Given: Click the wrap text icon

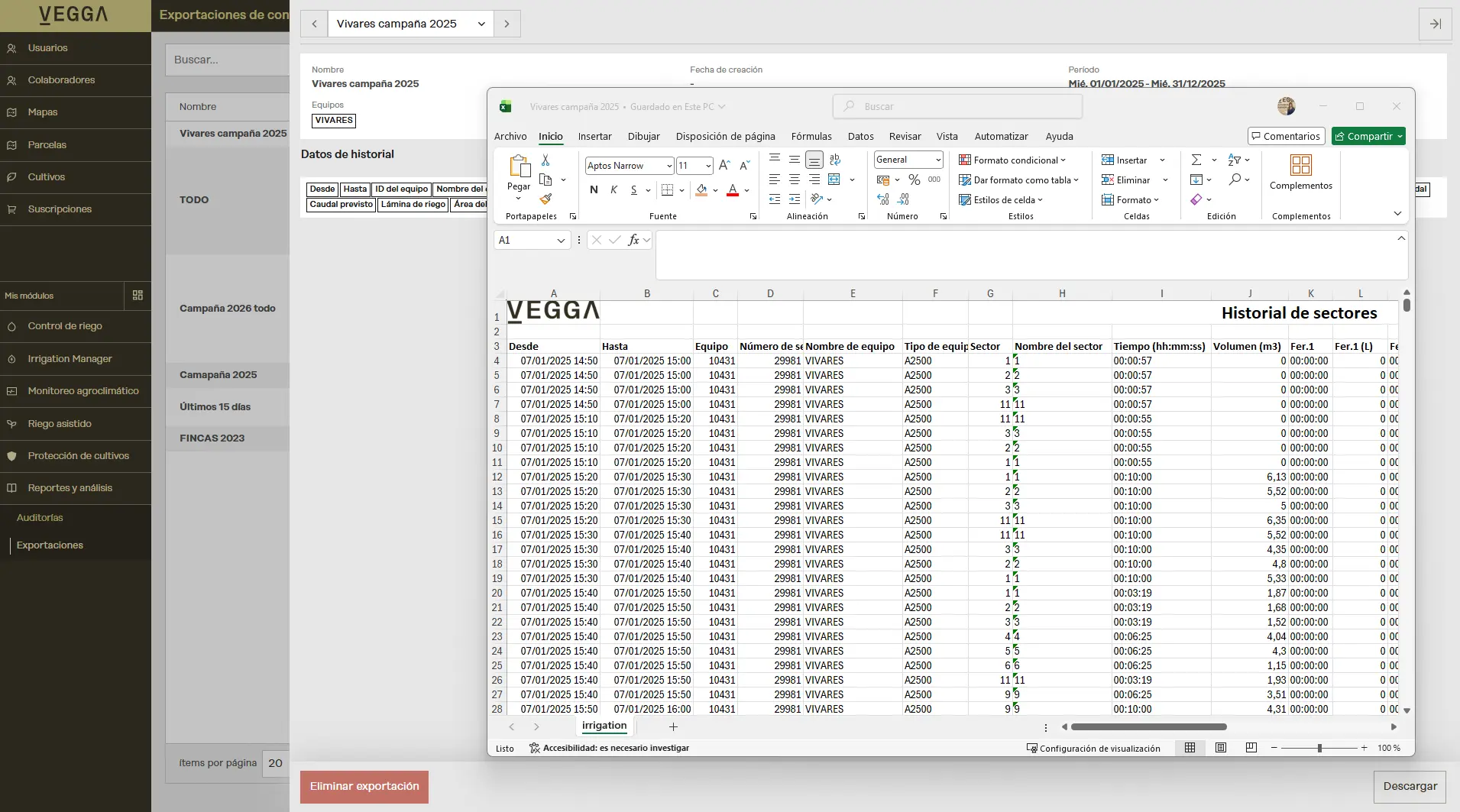Looking at the screenshot, I should [x=834, y=160].
